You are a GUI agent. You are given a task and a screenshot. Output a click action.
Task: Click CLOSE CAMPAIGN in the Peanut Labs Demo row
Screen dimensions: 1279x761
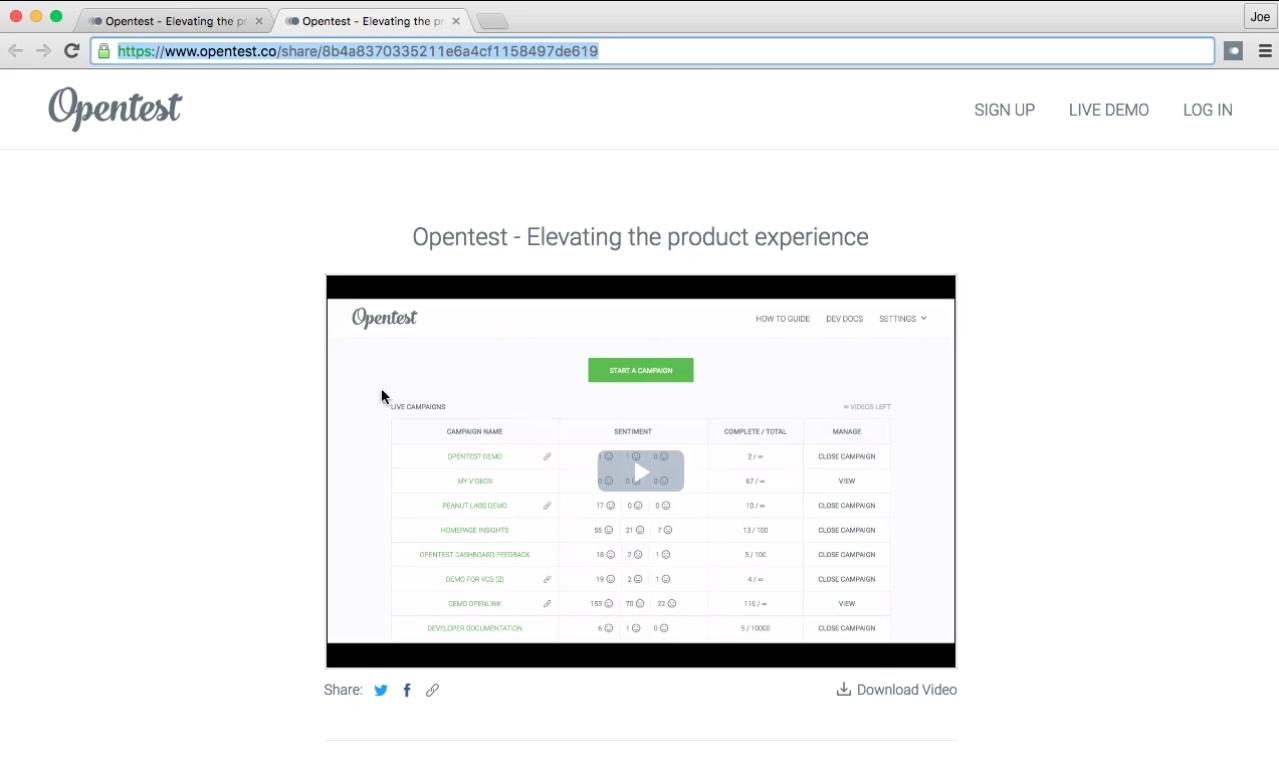click(847, 506)
